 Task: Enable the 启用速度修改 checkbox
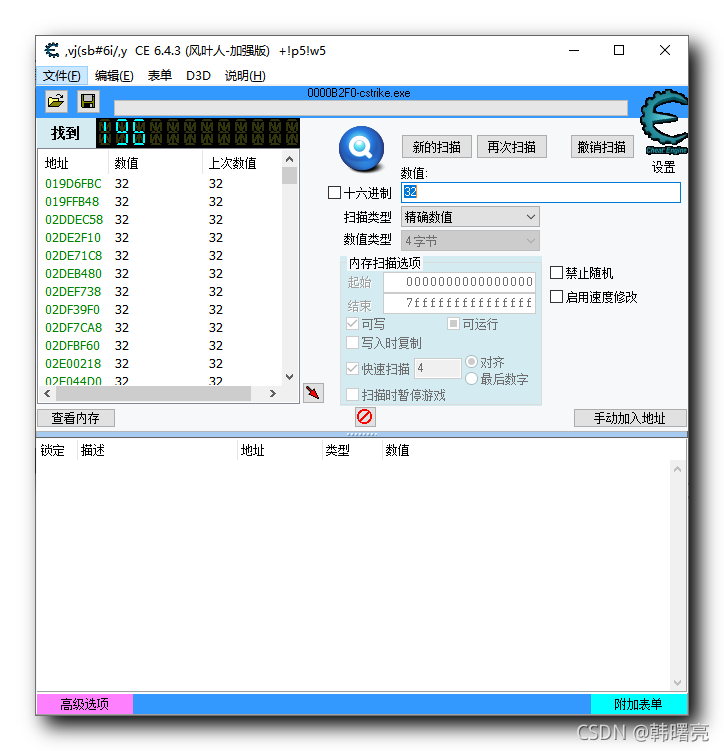(x=556, y=296)
